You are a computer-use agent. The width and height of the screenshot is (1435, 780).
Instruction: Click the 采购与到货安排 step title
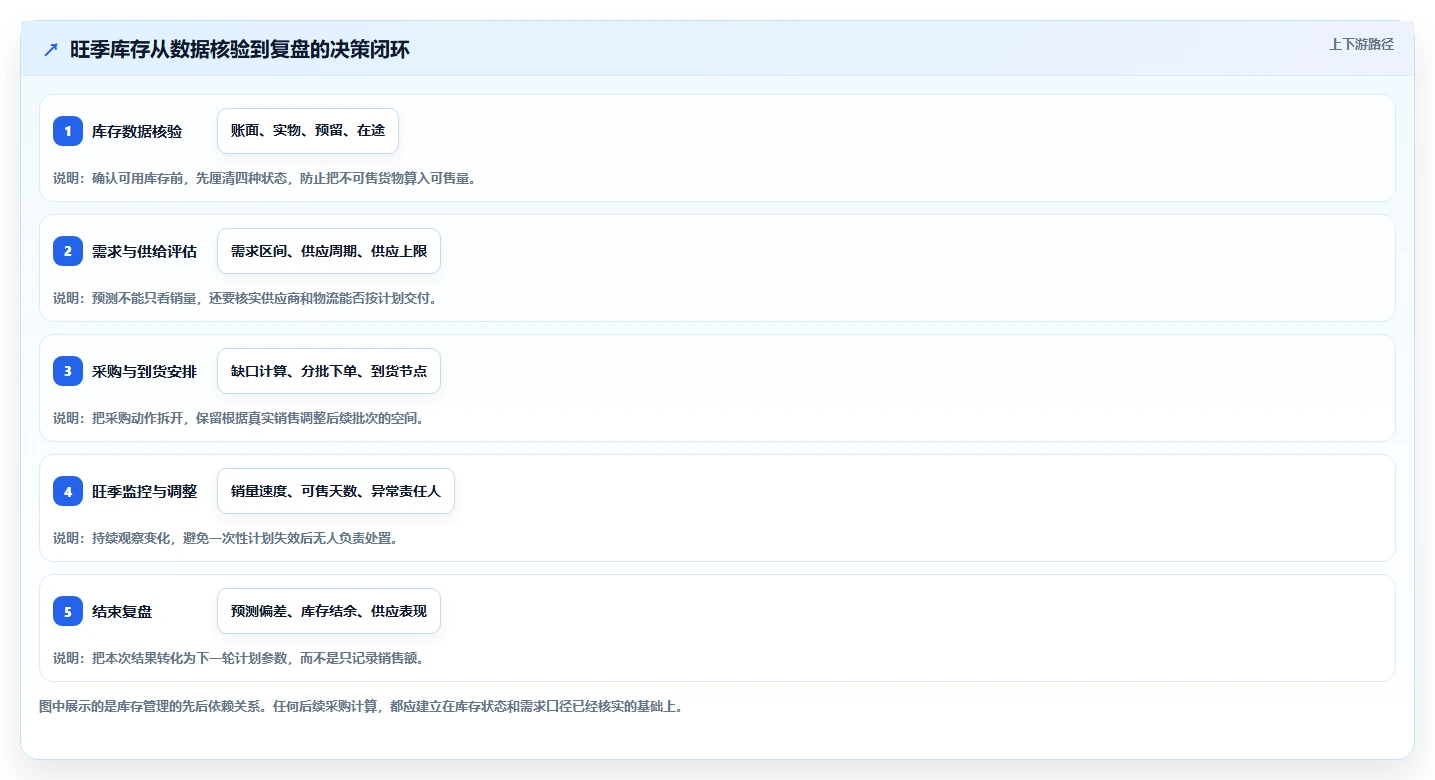point(144,371)
